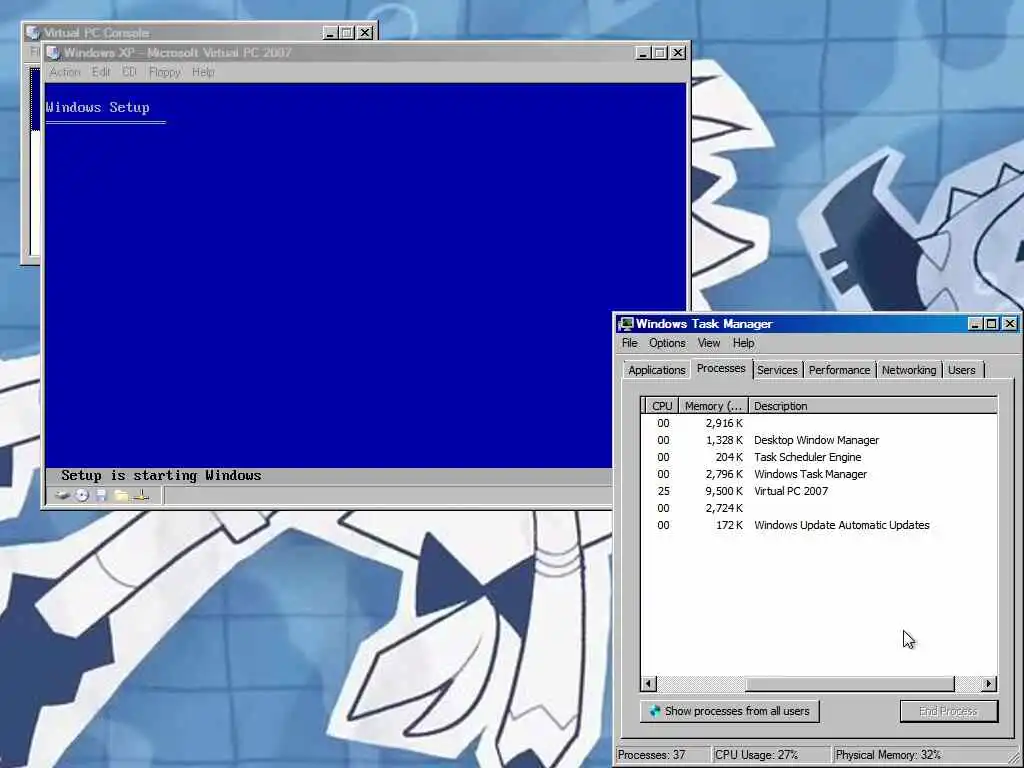Sort processes by Memory column header
1024x768 pixels.
pos(713,406)
